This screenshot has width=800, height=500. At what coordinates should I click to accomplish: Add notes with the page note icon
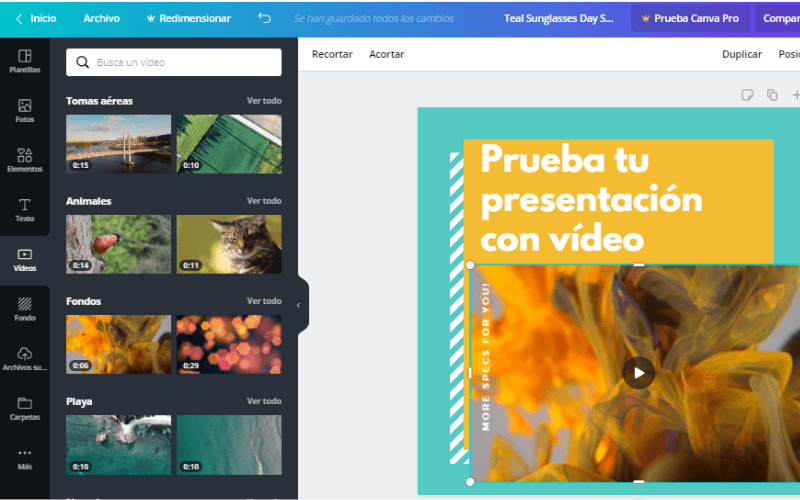click(746, 95)
